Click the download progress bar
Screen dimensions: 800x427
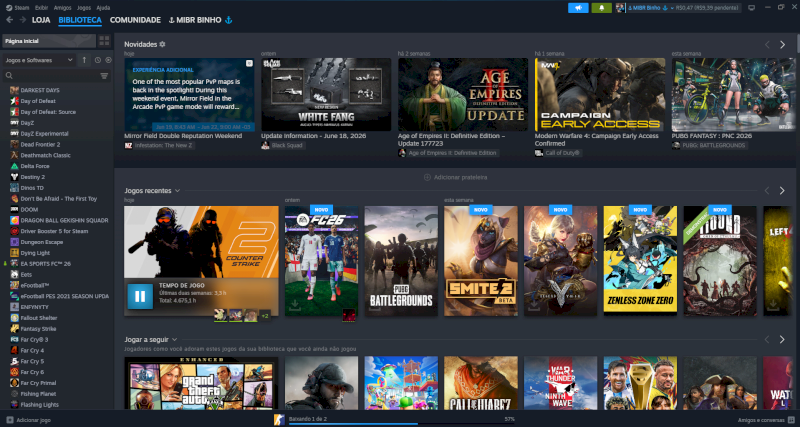tap(401, 423)
